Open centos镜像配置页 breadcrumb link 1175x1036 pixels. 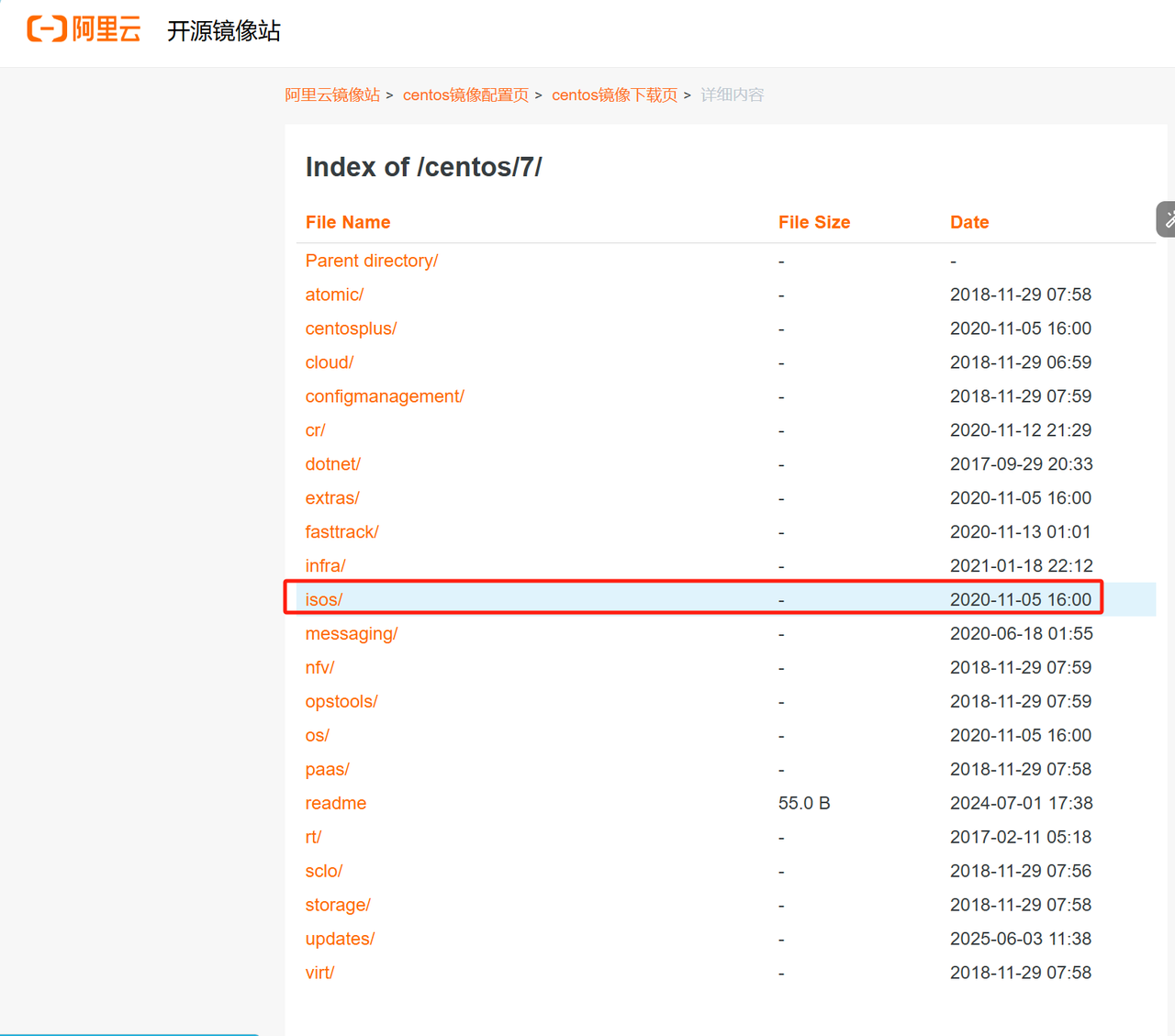(x=465, y=95)
